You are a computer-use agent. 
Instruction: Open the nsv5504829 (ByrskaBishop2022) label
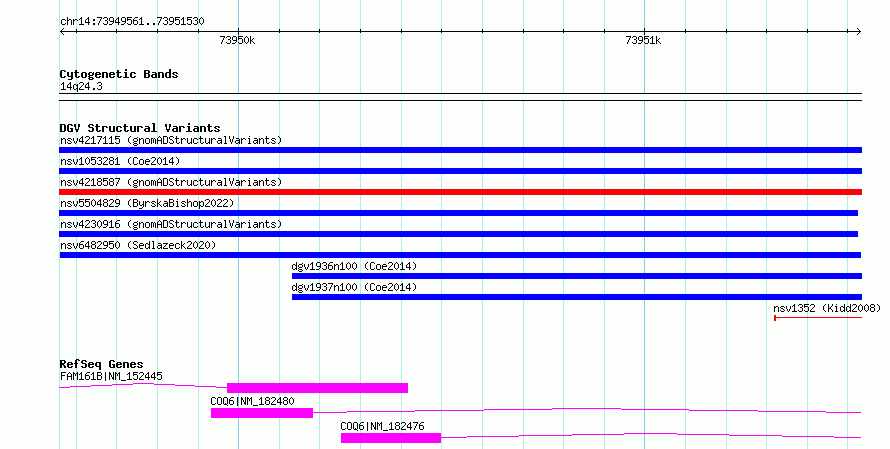[147, 203]
